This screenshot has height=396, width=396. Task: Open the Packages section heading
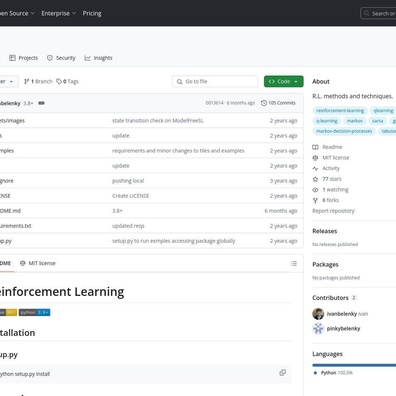point(325,264)
